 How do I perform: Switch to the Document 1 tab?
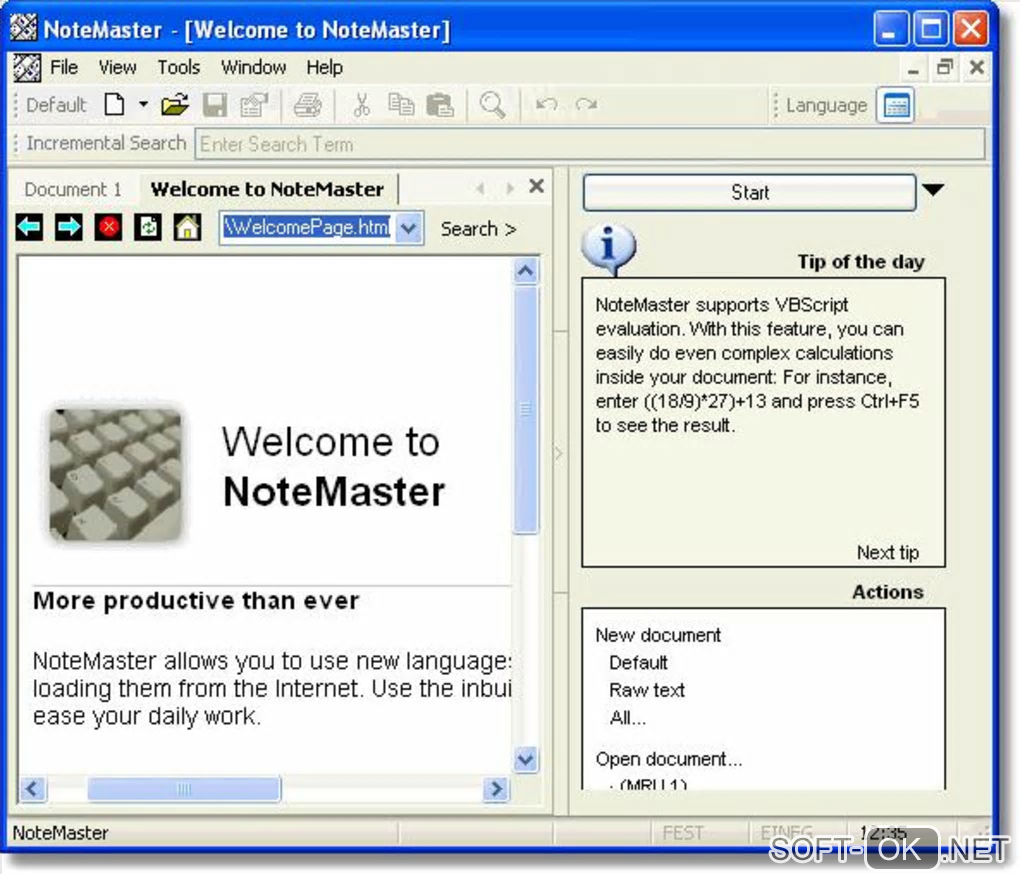point(73,189)
